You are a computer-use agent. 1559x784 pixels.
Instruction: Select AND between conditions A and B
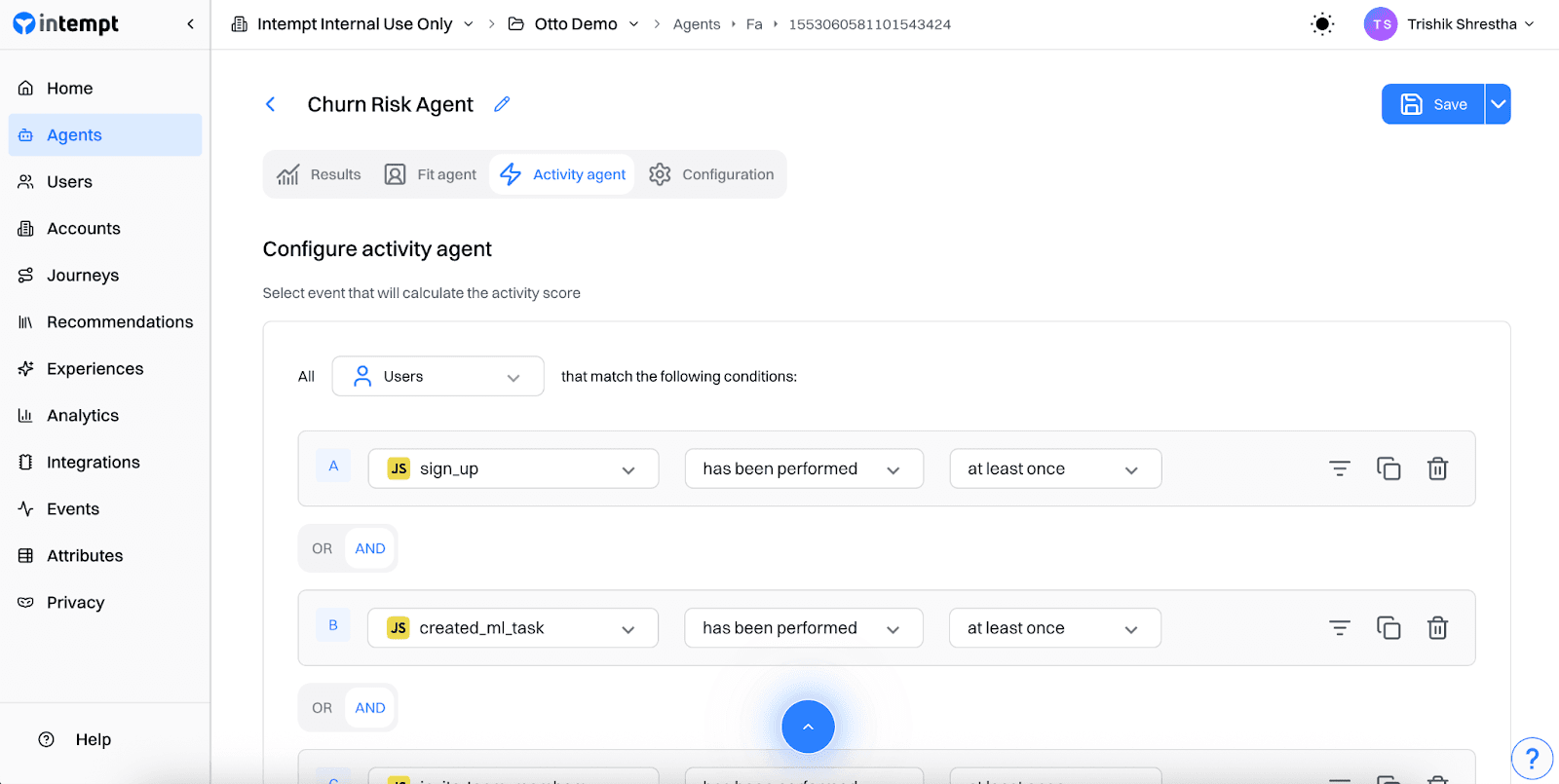pos(370,548)
